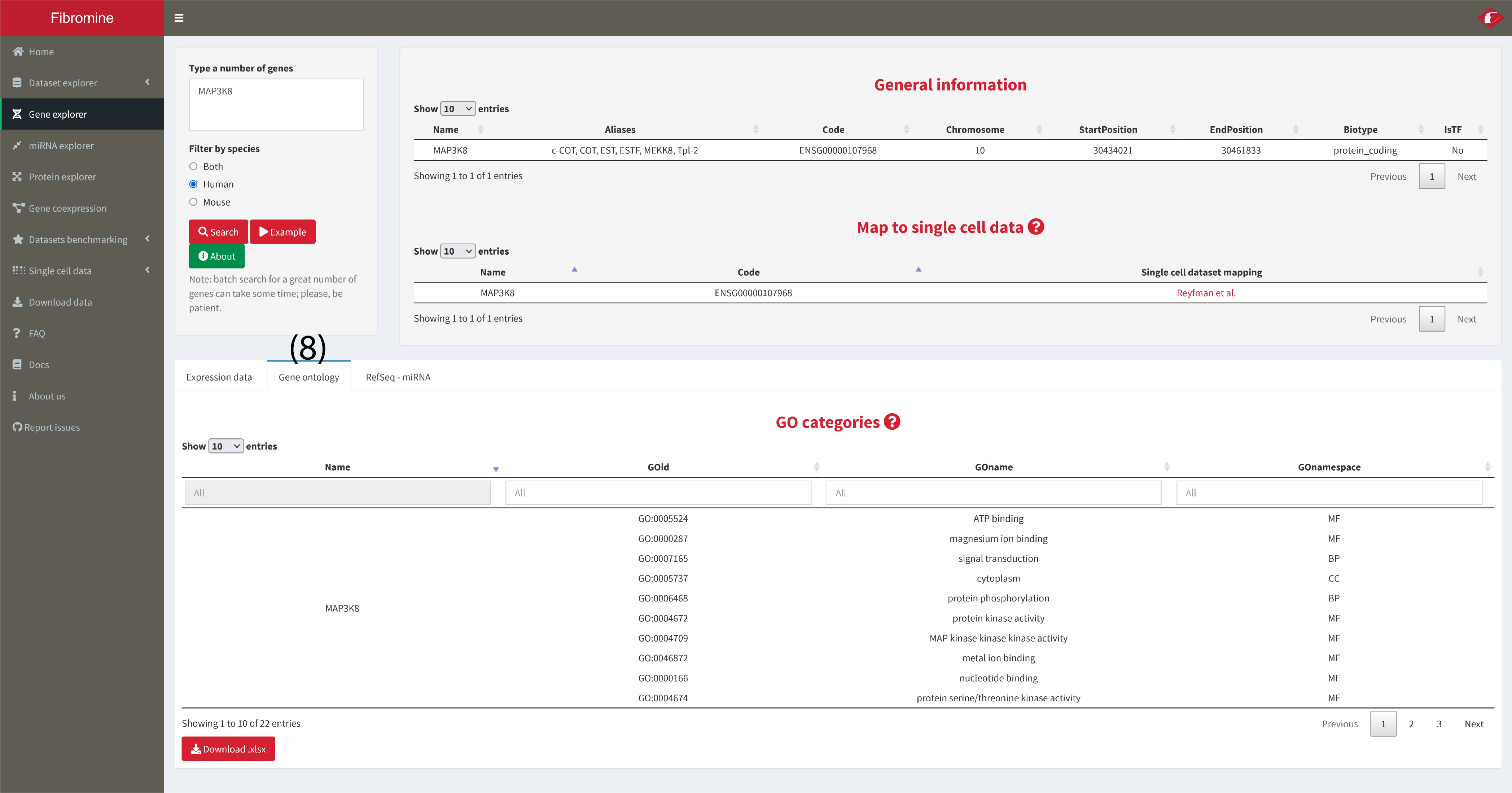Click the 'protein serine/threonine kinase activity' cell
Image resolution: width=1512 pixels, height=793 pixels.
coord(998,698)
